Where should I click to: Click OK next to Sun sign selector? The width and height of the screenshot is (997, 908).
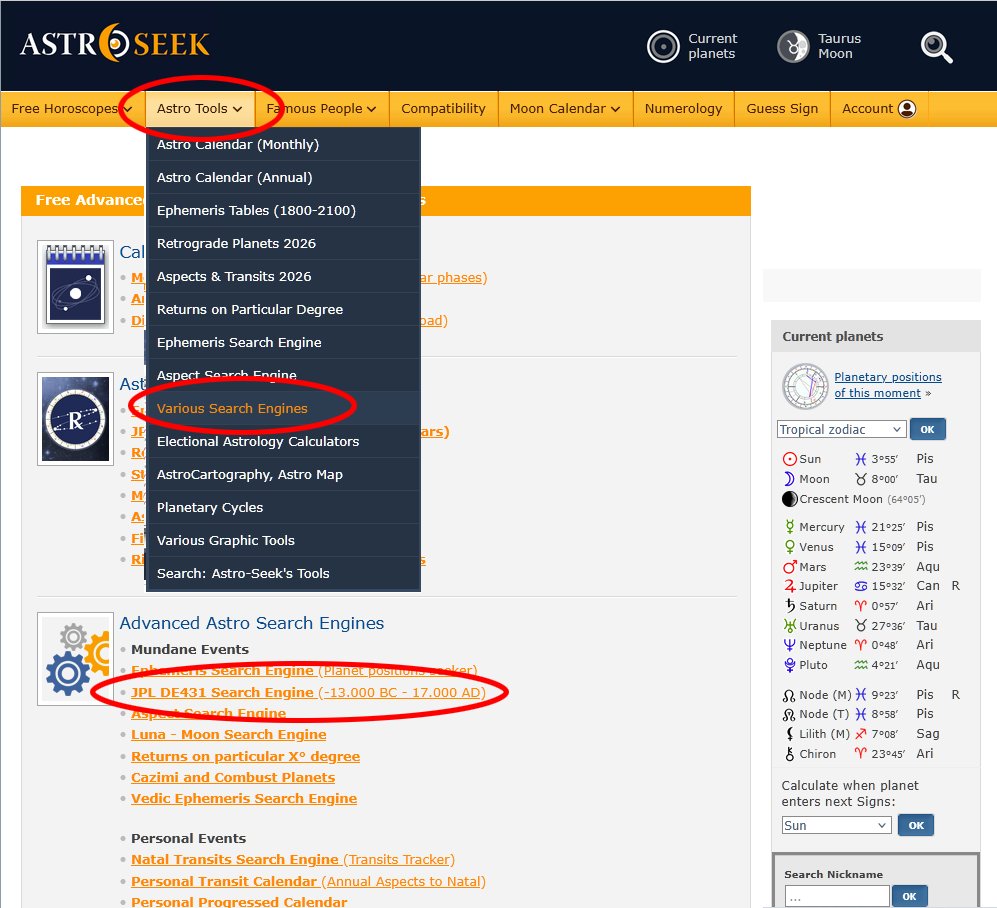point(916,825)
